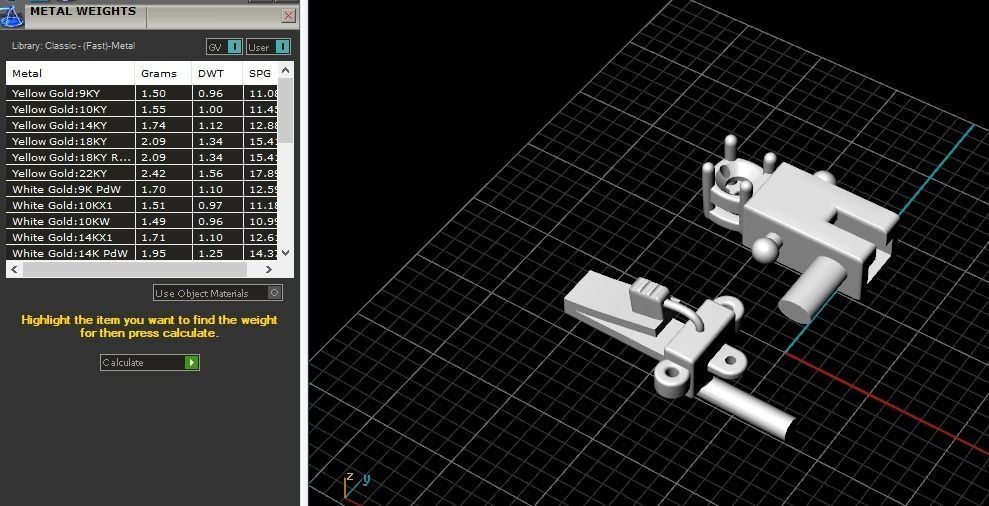
Task: Sort by the SPG column header
Action: point(260,73)
